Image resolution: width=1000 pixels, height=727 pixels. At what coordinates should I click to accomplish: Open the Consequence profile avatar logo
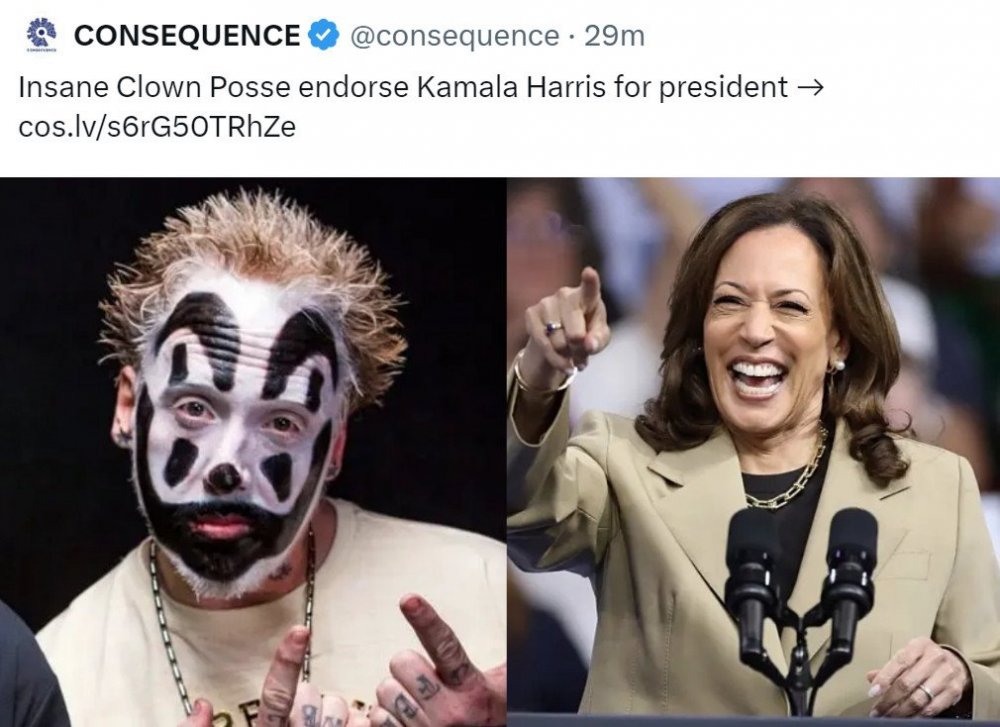click(x=41, y=35)
